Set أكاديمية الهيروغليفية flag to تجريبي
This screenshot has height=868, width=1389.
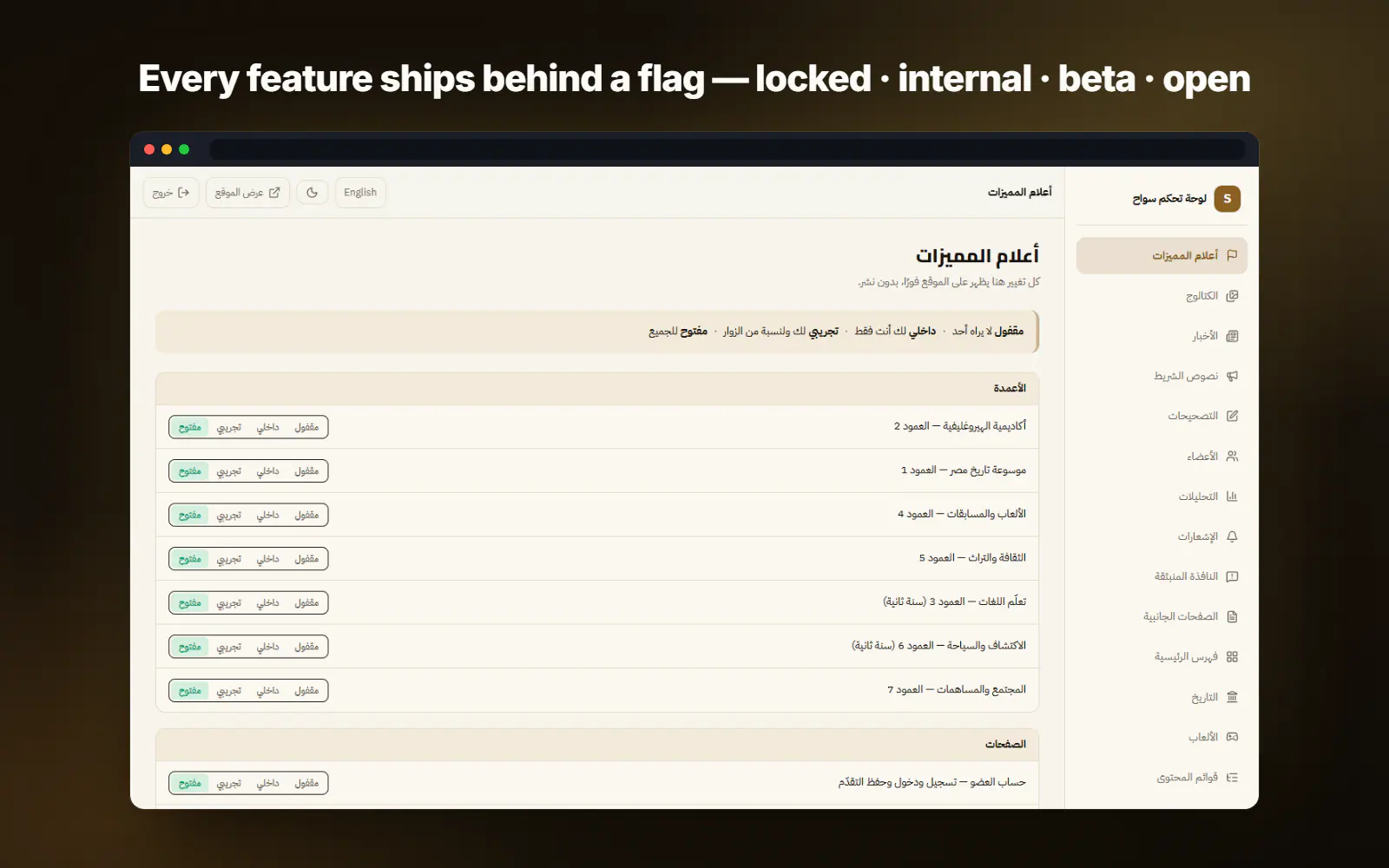229,427
